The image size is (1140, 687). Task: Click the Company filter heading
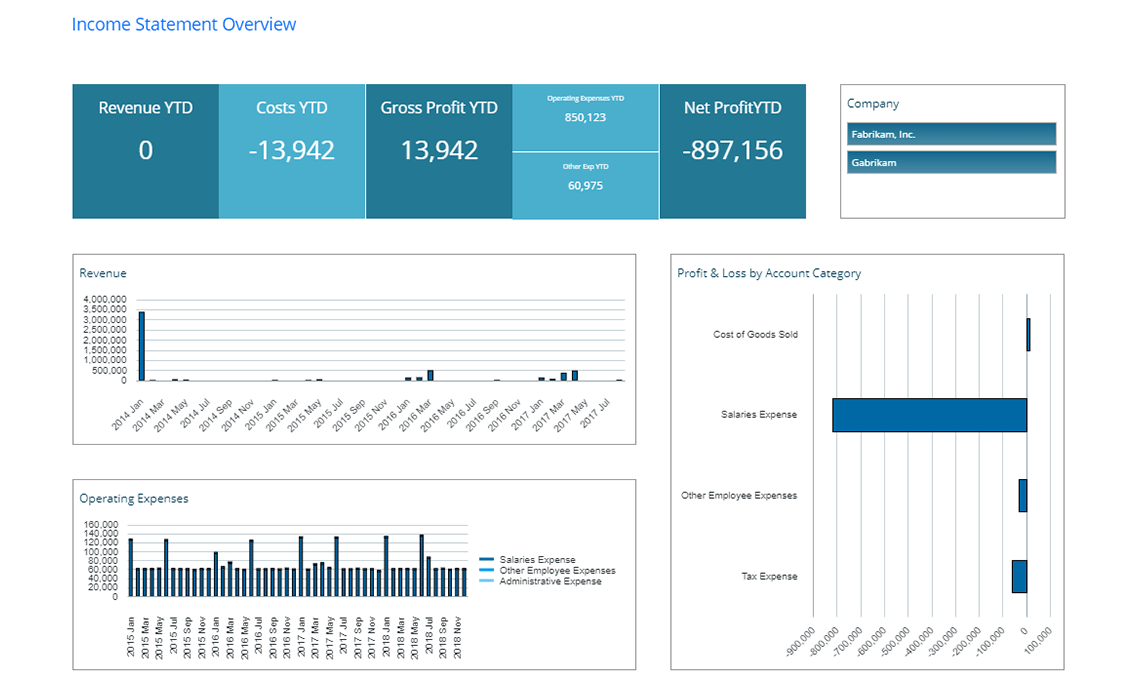872,104
